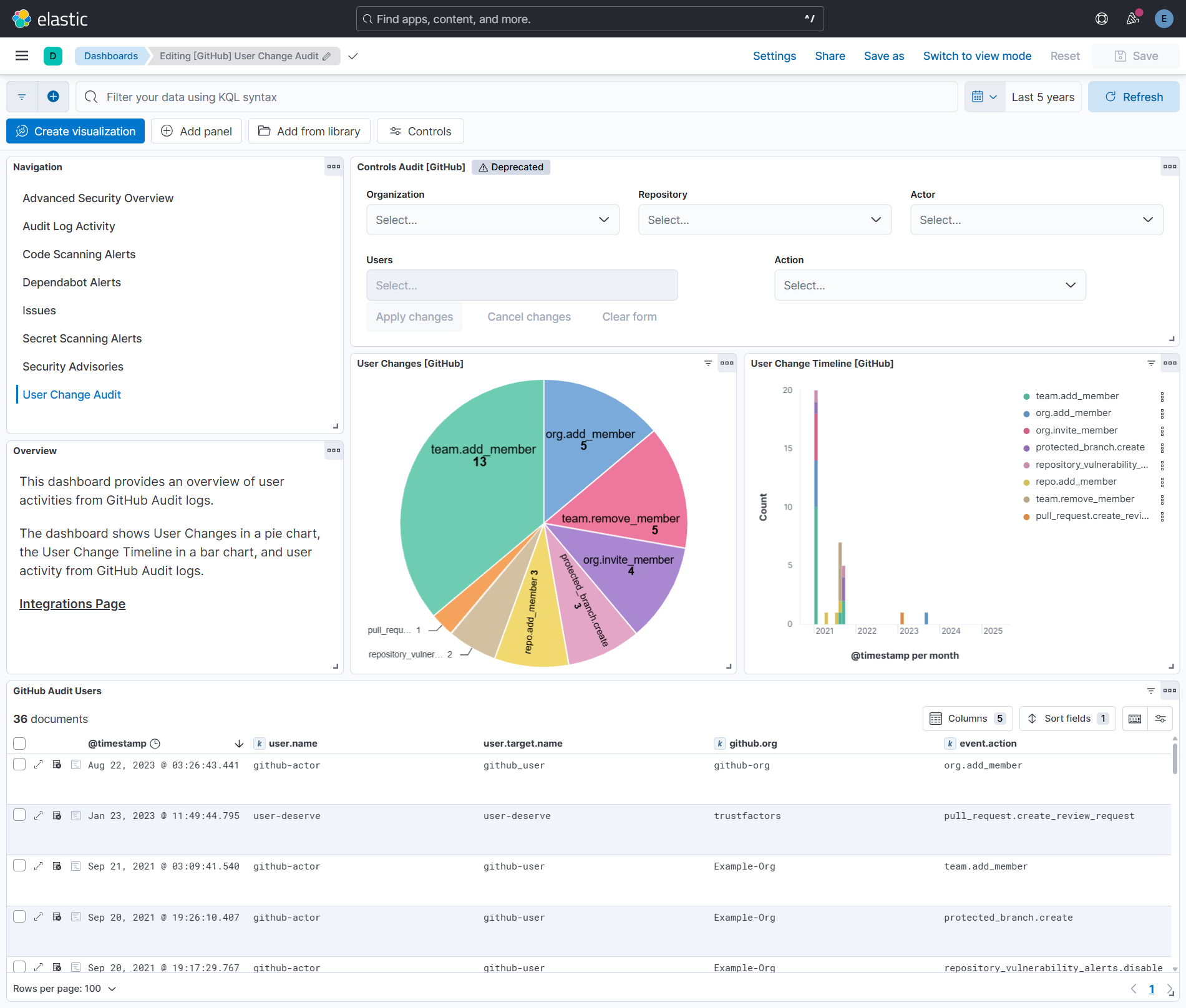Screen dimensions: 1186x1008
Task: Open the Repository select dropdown
Action: (765, 220)
